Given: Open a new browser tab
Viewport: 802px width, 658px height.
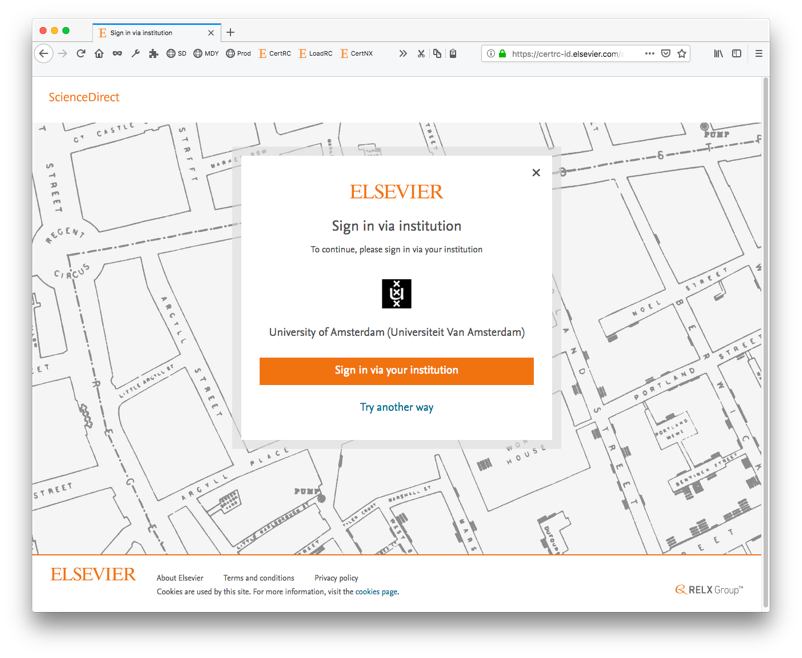Looking at the screenshot, I should [x=231, y=32].
